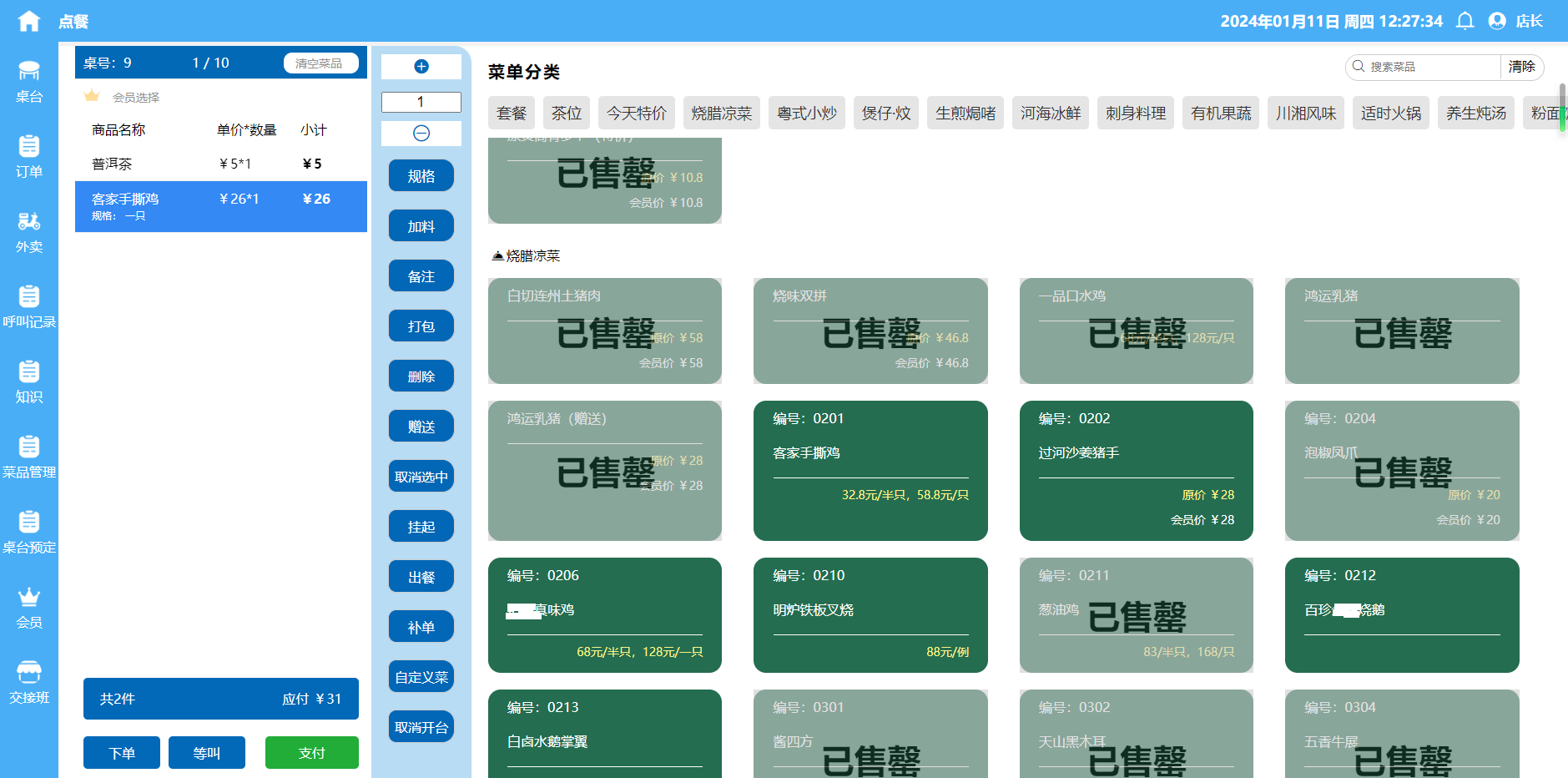This screenshot has height=778, width=1568.
Task: Click the 规格 specification button
Action: [421, 176]
